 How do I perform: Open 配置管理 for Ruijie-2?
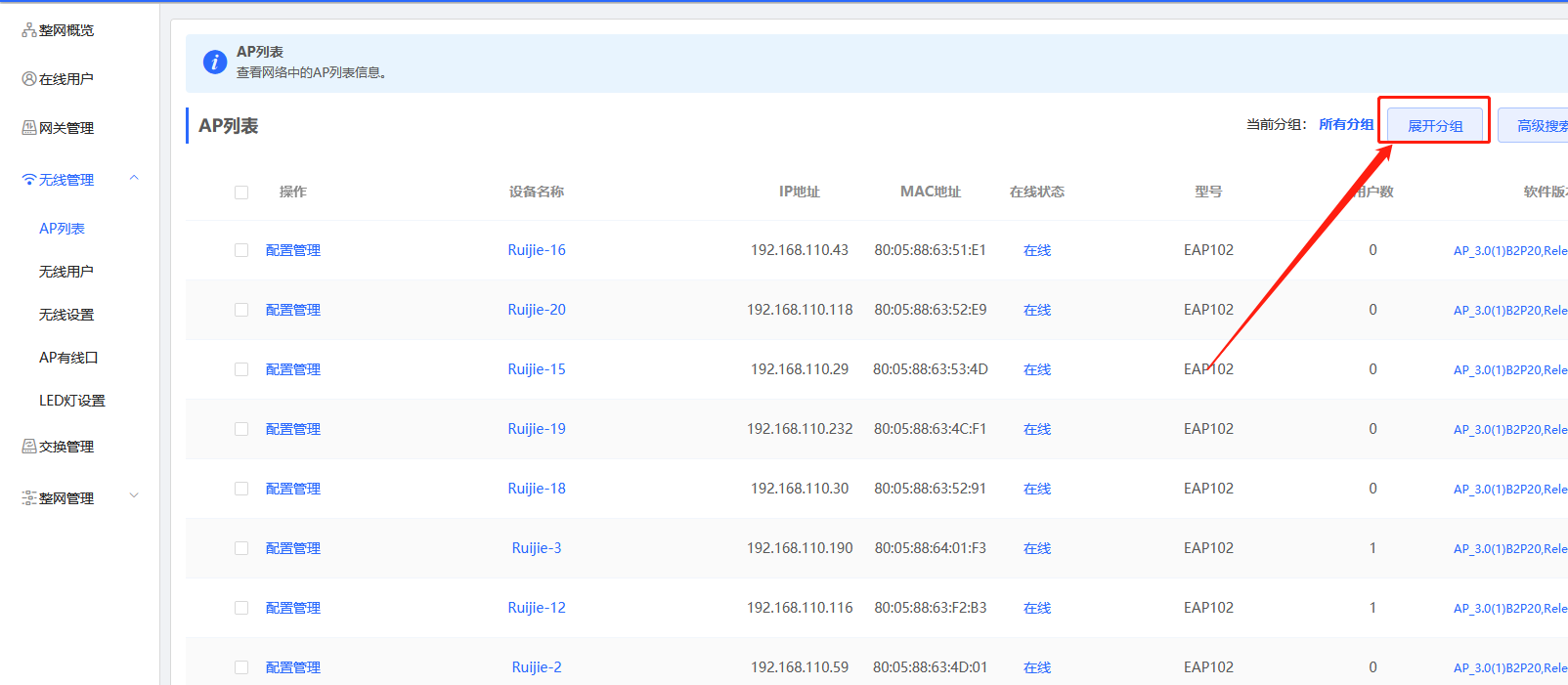pyautogui.click(x=293, y=667)
